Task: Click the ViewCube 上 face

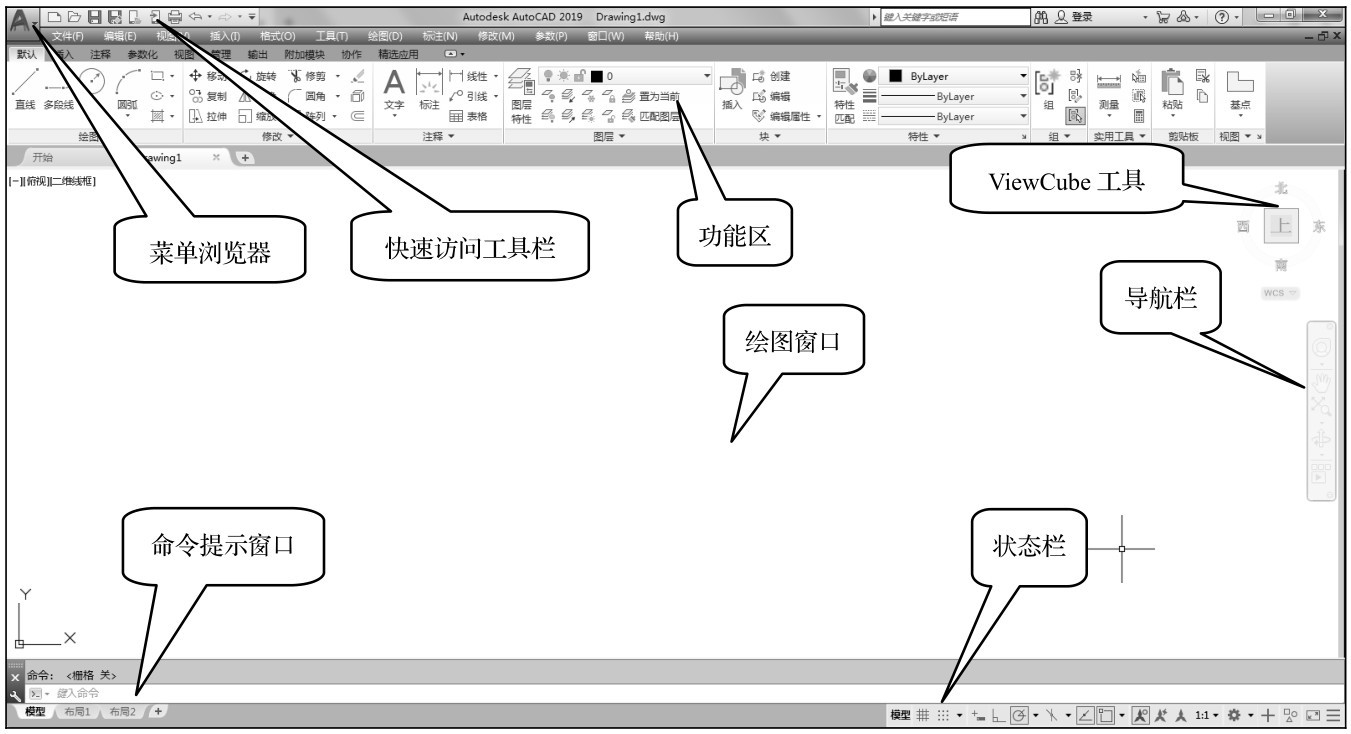Action: tap(1279, 226)
